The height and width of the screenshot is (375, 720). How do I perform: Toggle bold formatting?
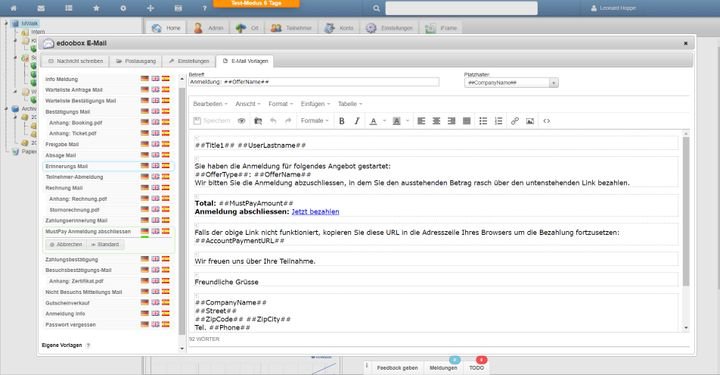click(x=342, y=121)
